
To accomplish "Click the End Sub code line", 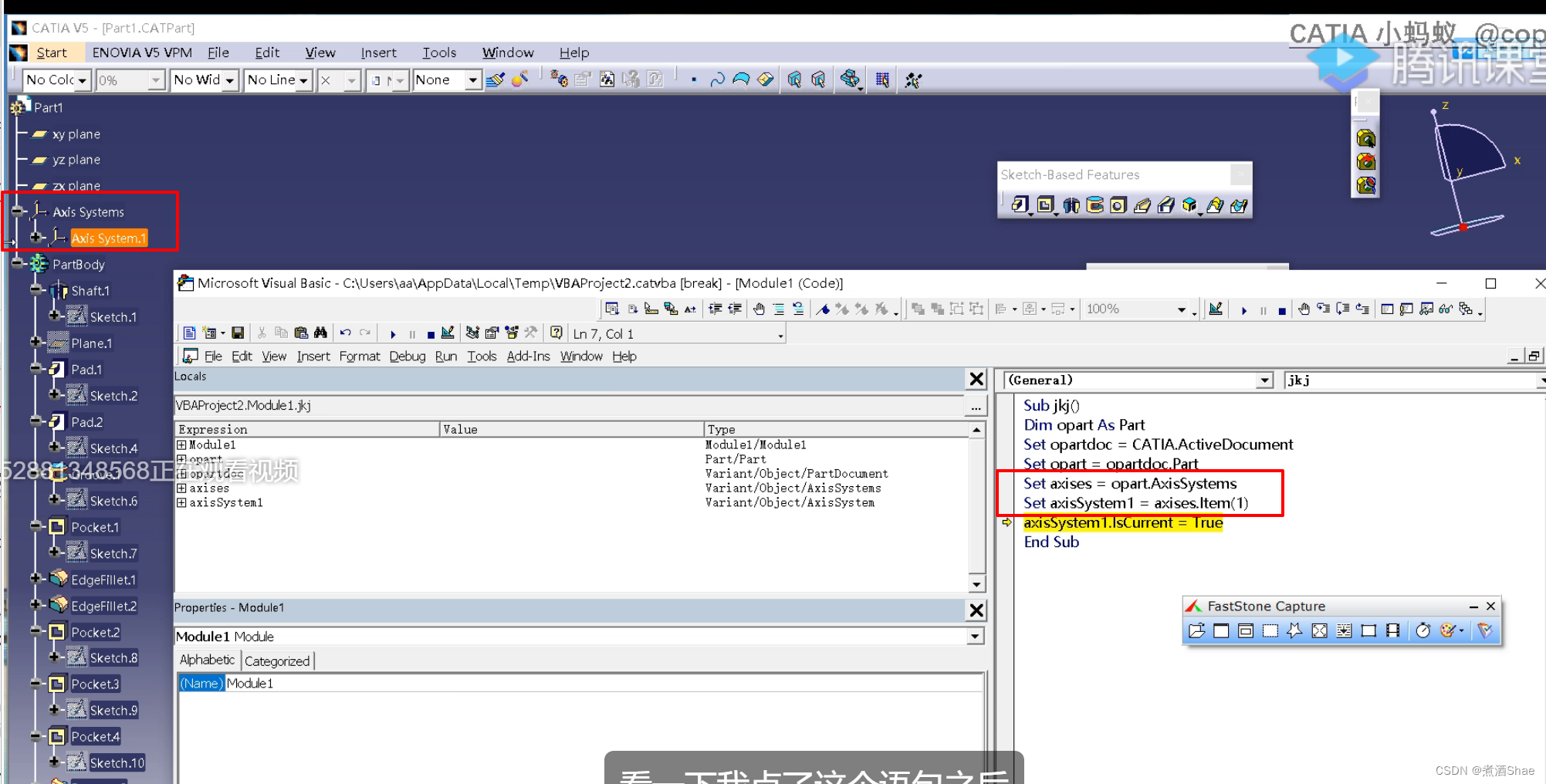I will click(1051, 542).
